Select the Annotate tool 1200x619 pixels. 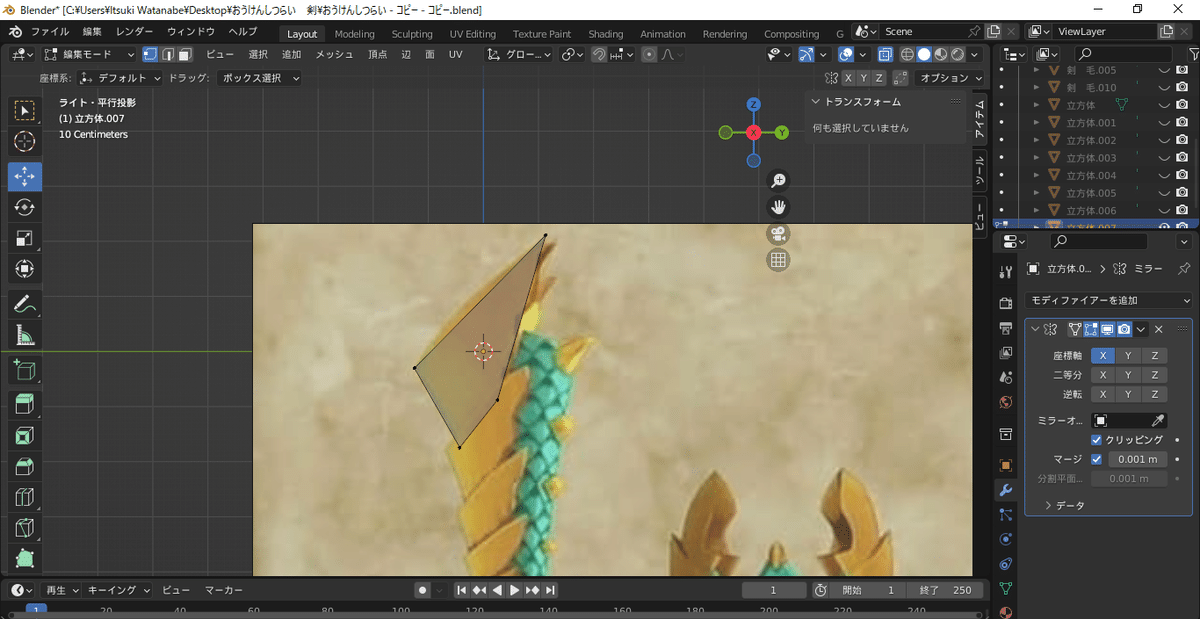(x=25, y=304)
